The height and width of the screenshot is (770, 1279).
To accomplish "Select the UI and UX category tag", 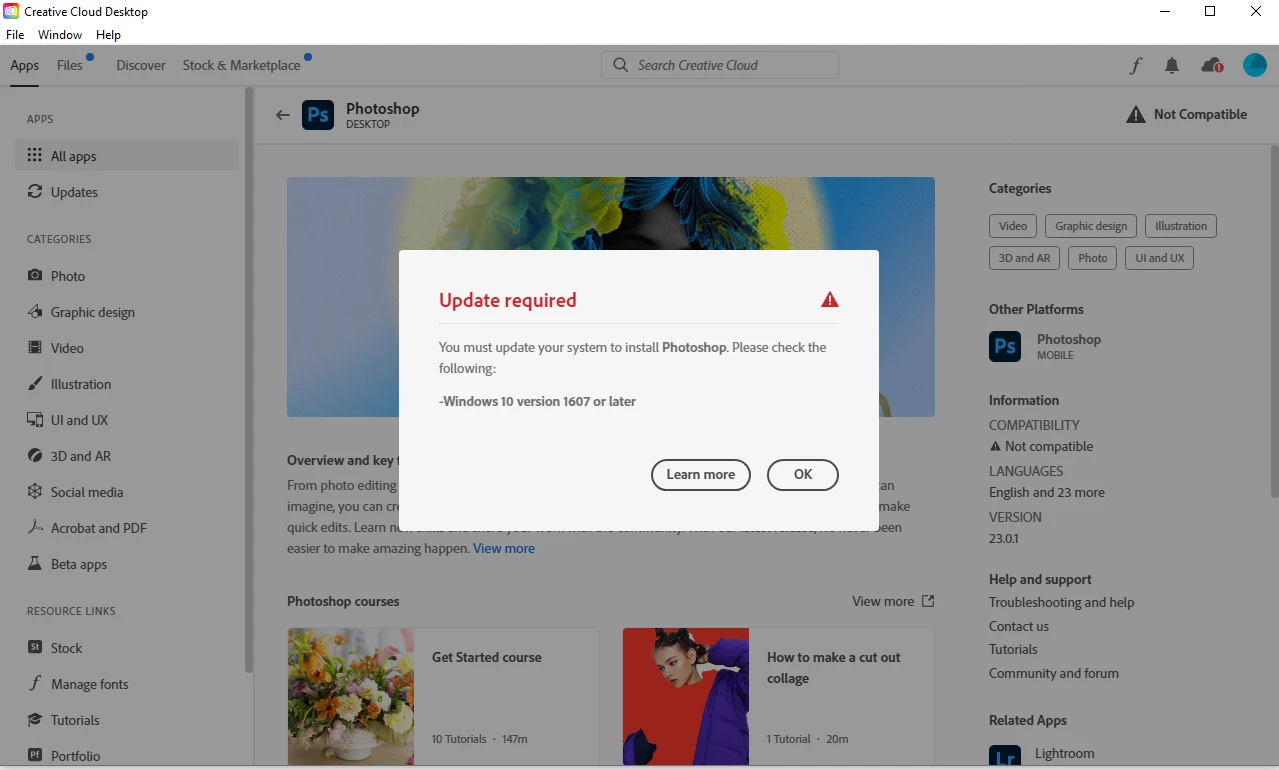I will tap(1160, 258).
